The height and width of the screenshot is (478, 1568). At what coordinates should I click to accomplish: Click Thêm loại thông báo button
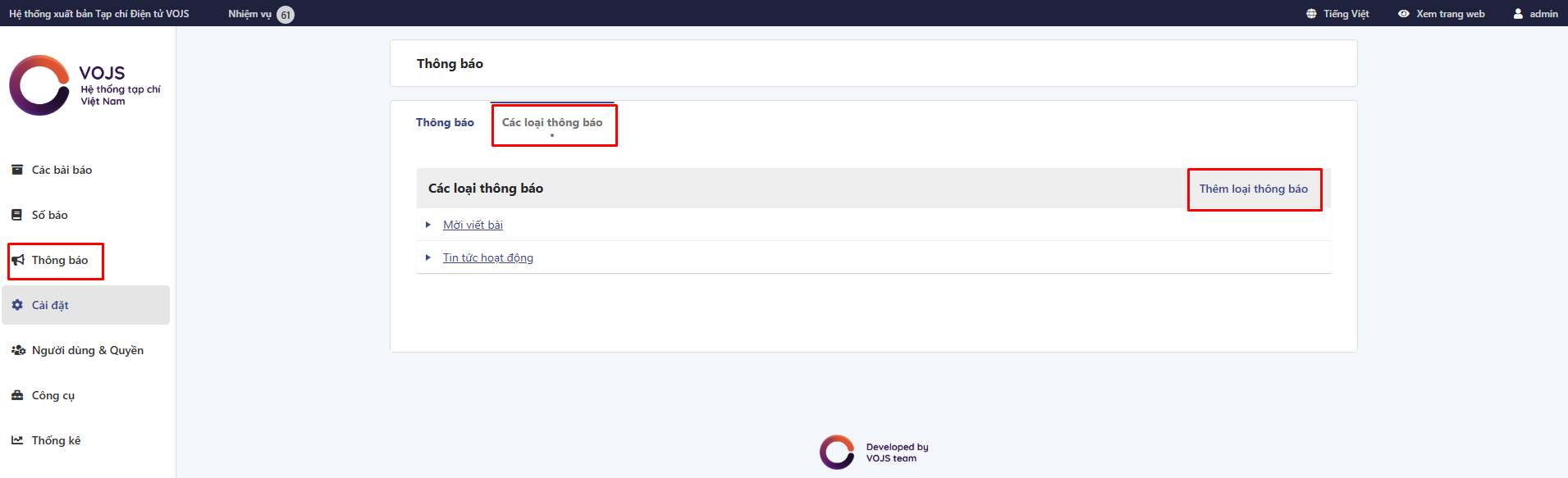[1253, 189]
